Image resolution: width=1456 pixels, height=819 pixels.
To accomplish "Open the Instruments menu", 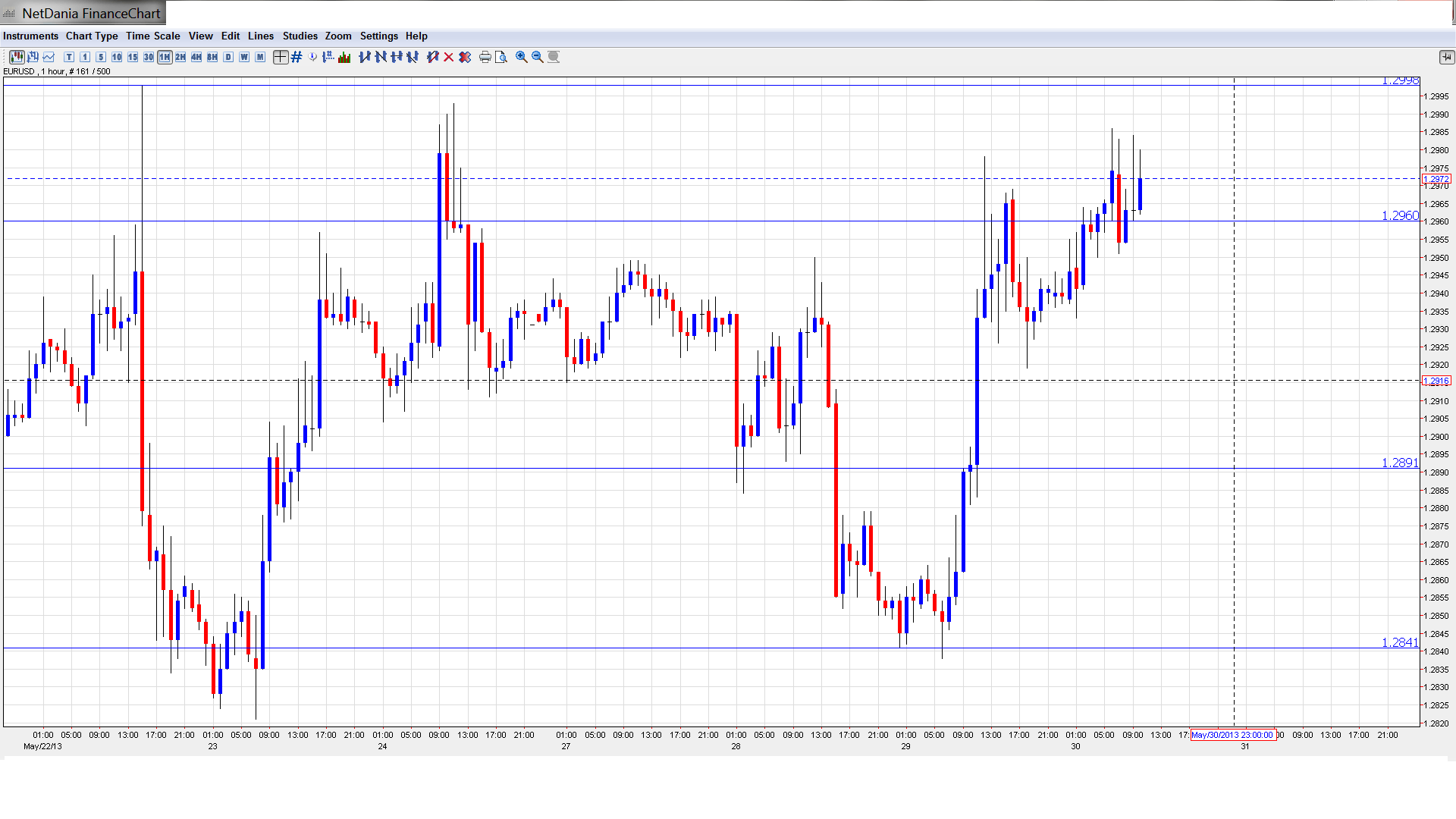I will point(30,36).
